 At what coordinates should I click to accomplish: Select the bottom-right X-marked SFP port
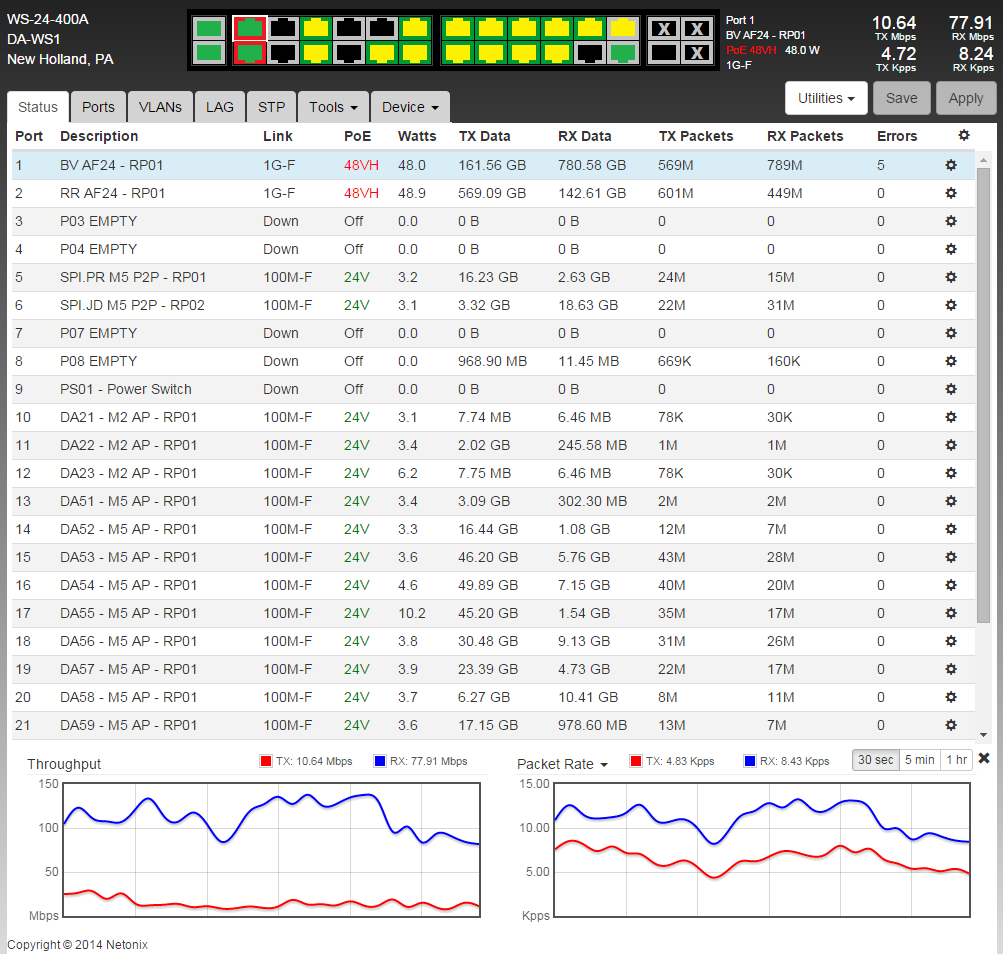pos(697,53)
